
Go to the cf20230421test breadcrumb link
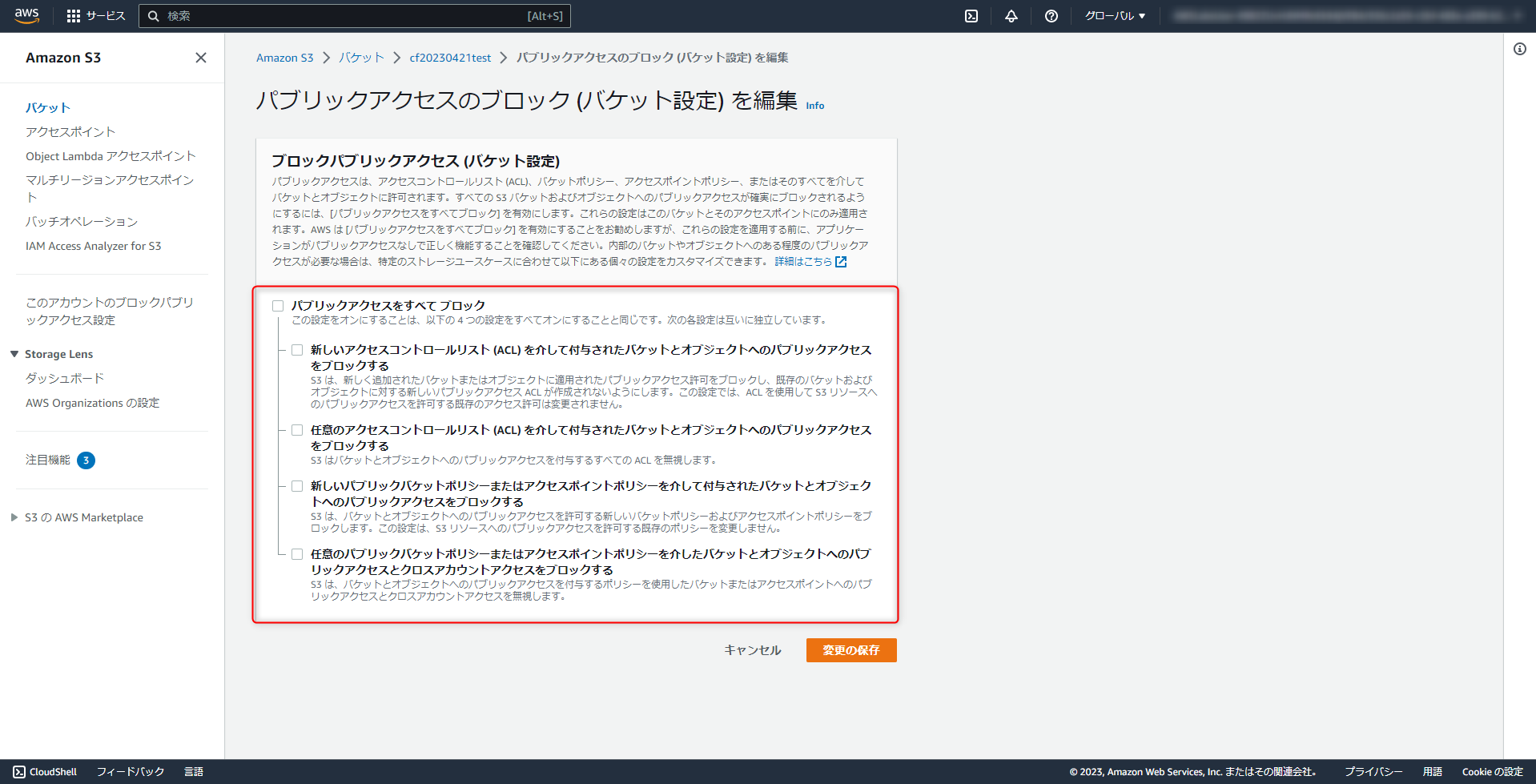click(450, 57)
